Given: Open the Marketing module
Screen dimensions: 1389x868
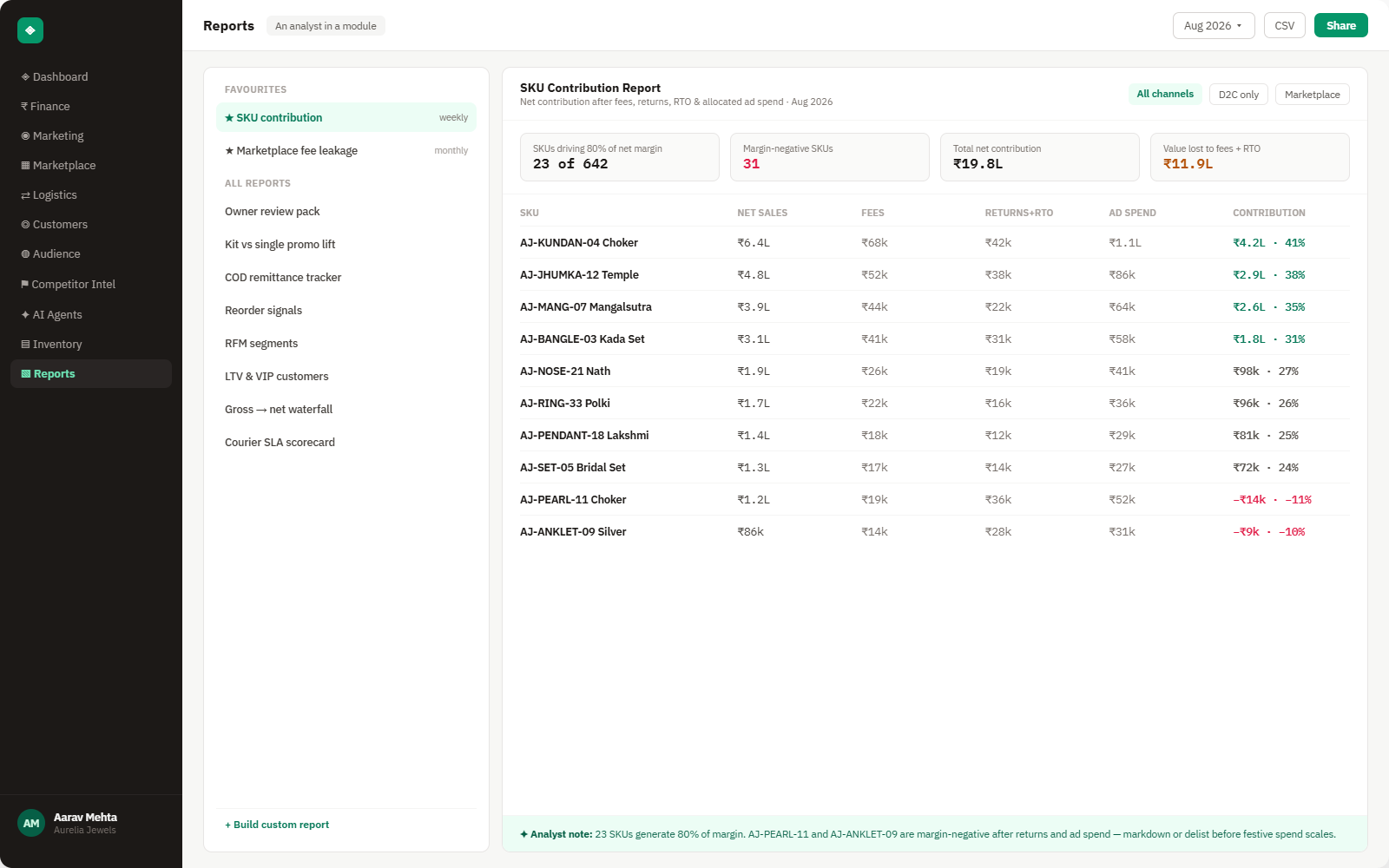Looking at the screenshot, I should [x=91, y=135].
